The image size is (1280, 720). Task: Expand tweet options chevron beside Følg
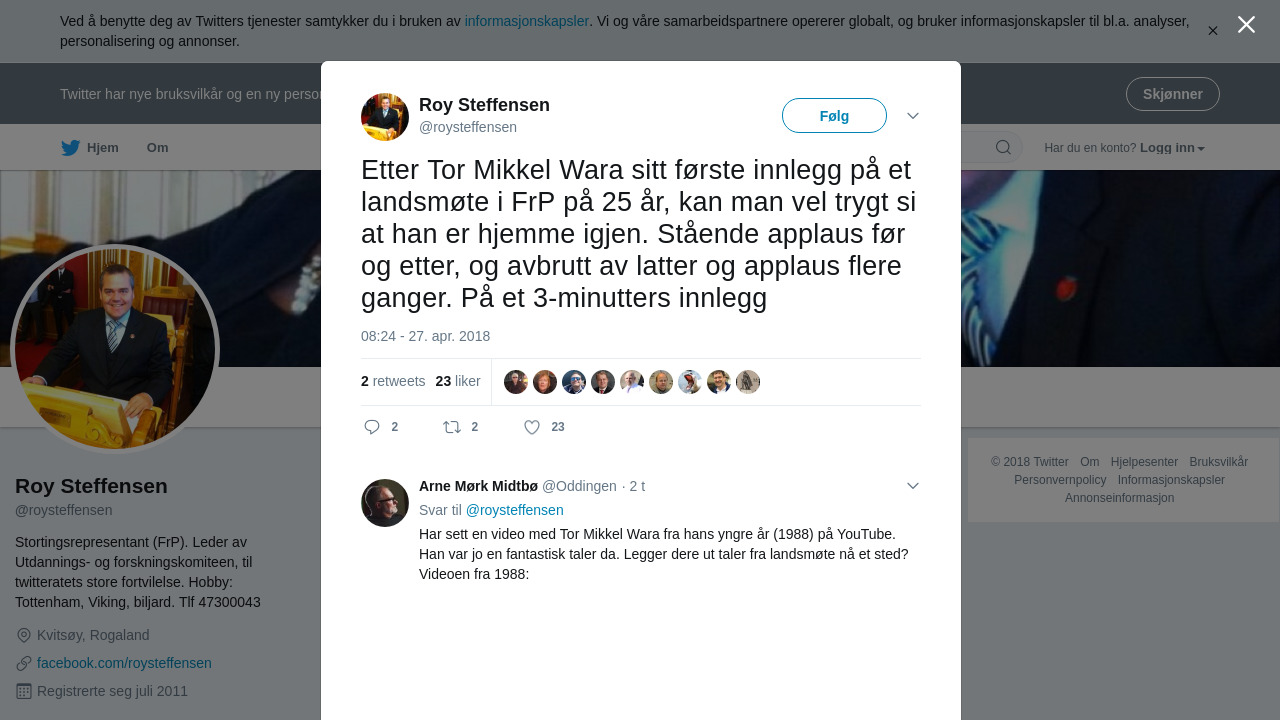tap(913, 116)
